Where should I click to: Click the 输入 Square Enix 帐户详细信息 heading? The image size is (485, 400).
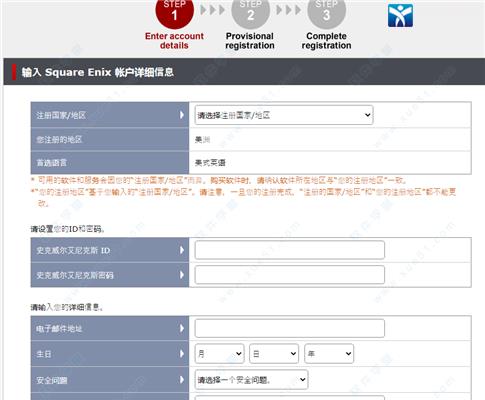point(98,72)
